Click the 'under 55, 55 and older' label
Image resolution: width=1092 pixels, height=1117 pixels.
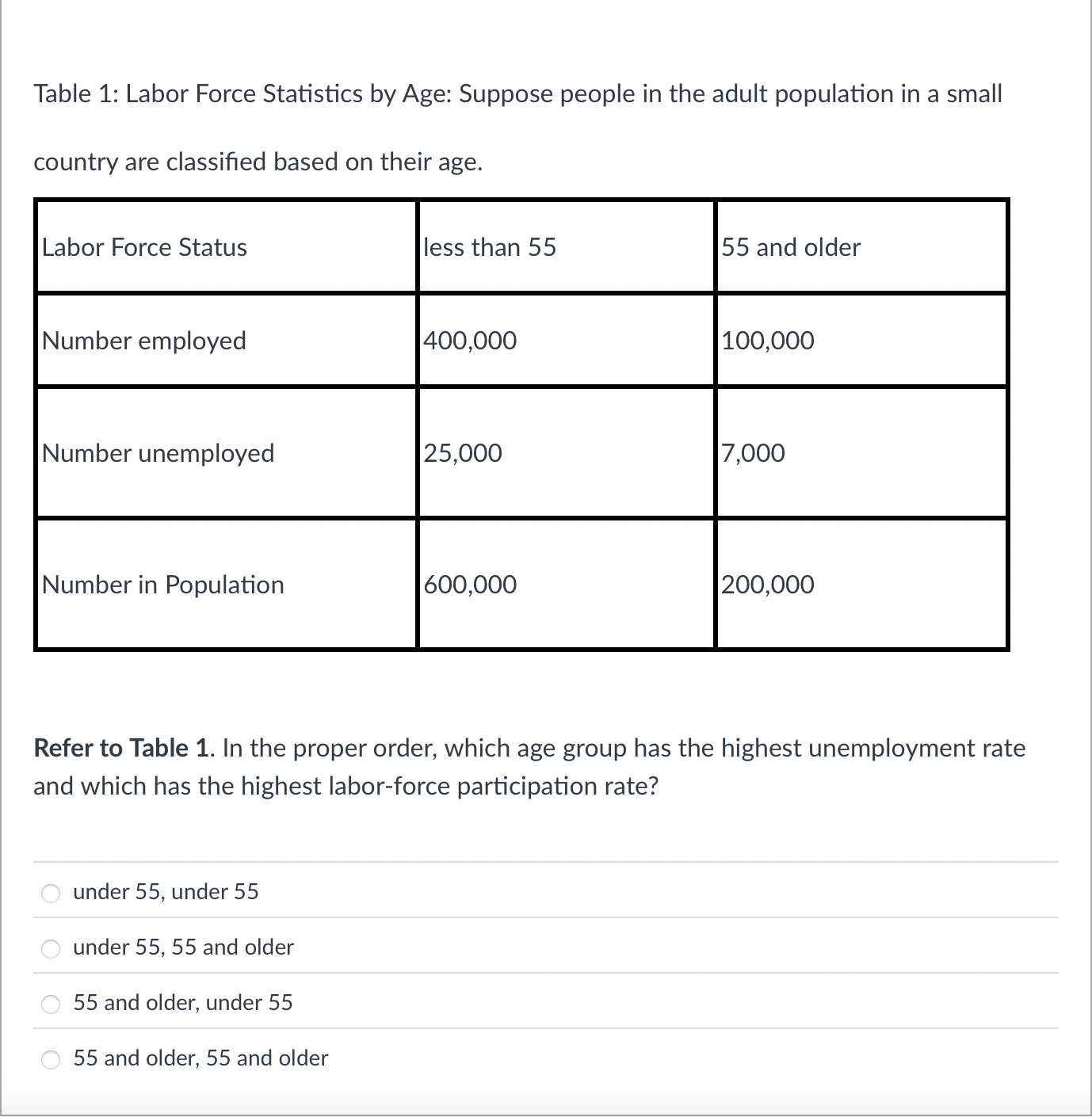click(183, 947)
